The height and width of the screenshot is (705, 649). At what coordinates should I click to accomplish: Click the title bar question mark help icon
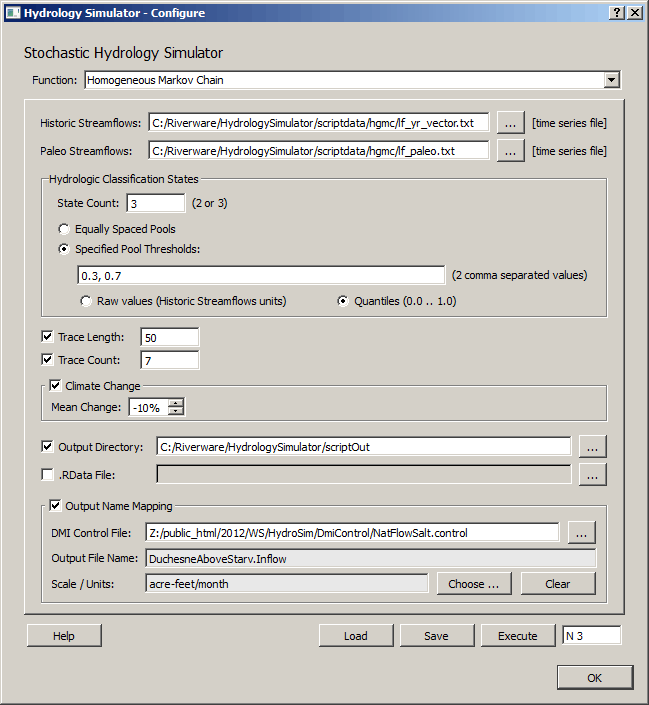pos(617,13)
